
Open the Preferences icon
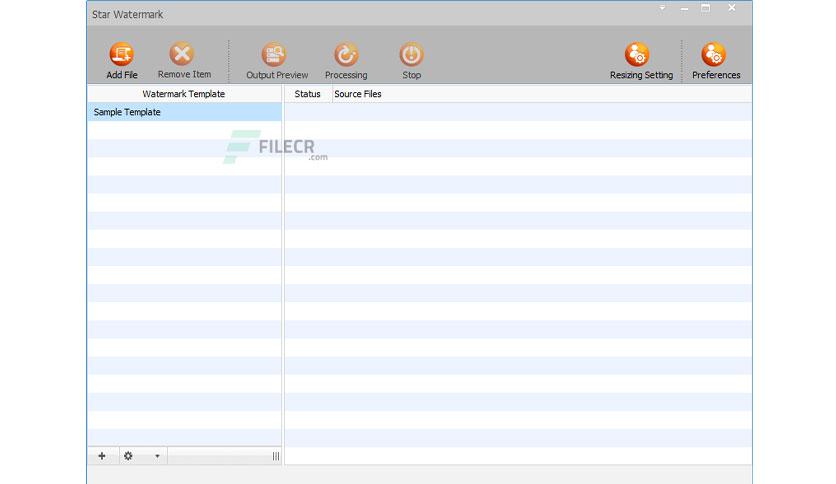coord(713,54)
